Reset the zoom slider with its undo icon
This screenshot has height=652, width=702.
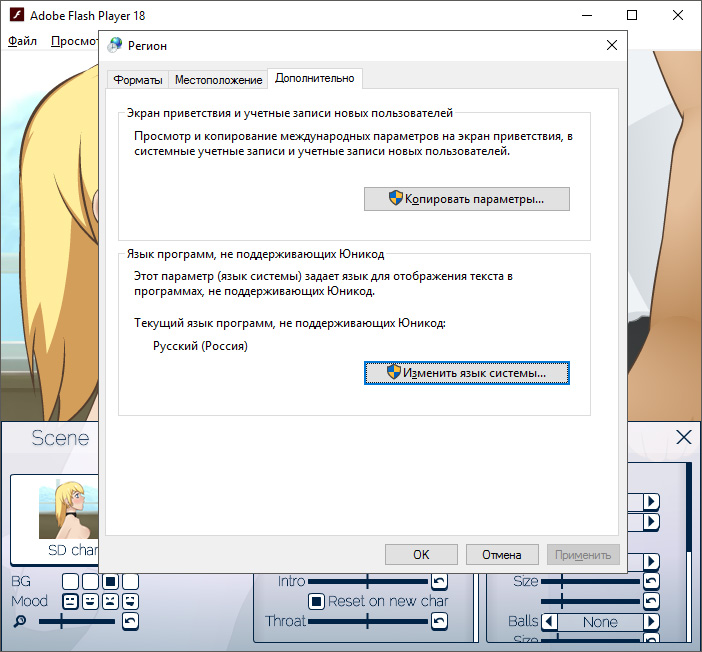[130, 622]
